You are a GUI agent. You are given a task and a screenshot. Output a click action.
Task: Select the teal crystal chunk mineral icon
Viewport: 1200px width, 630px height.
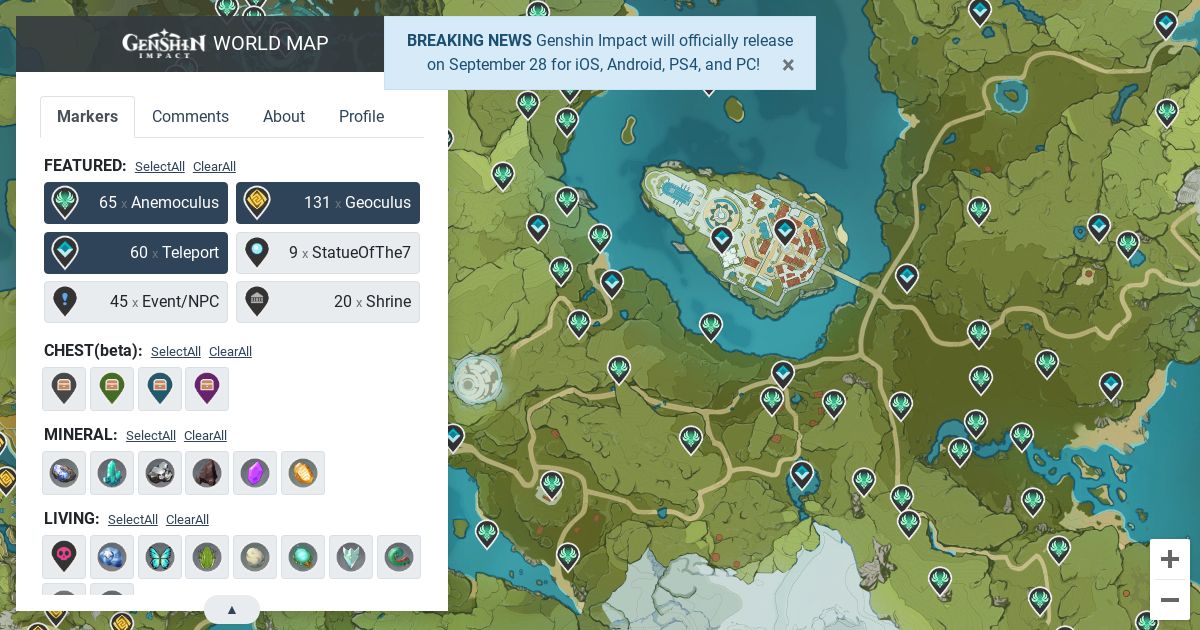(112, 473)
